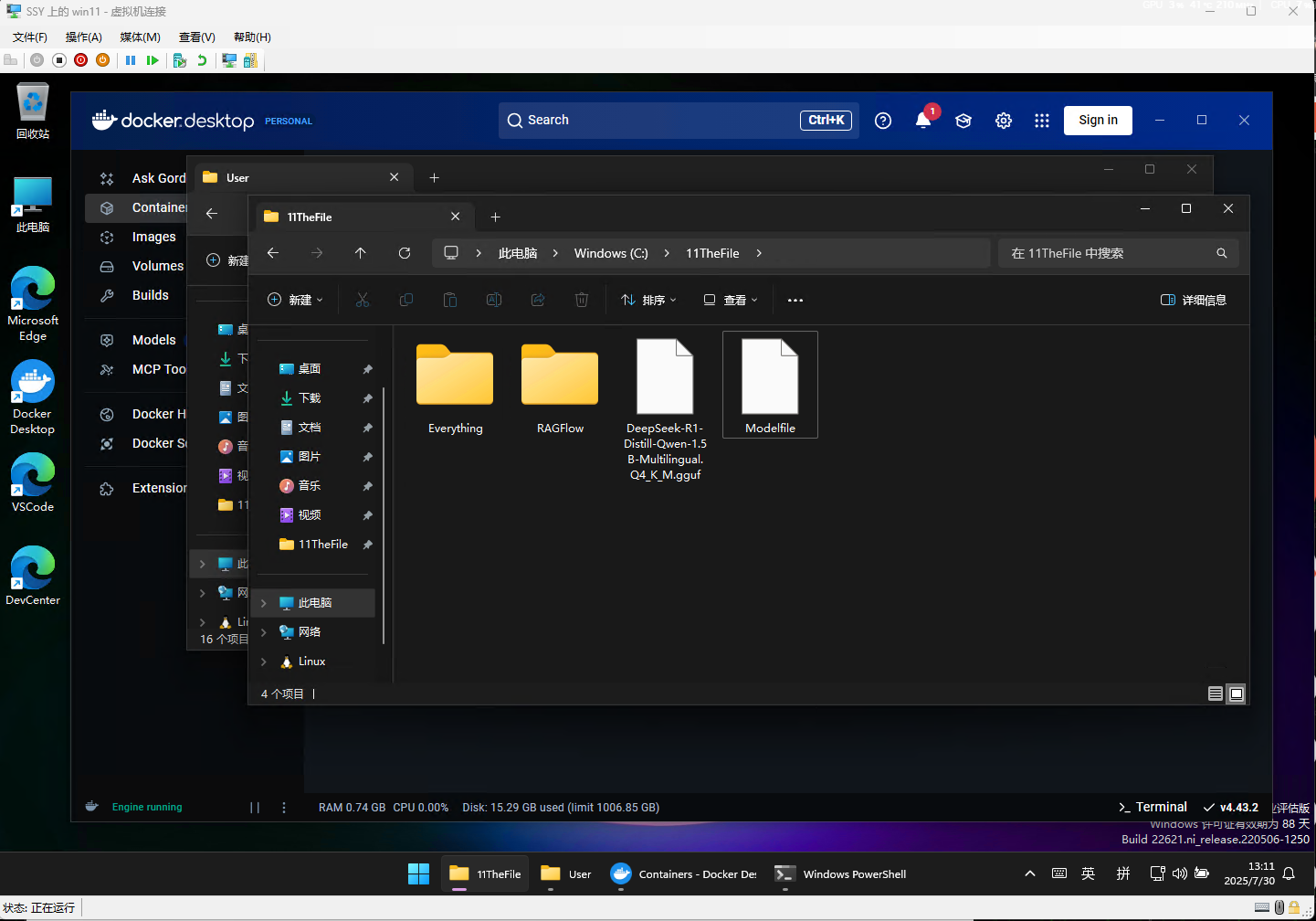The height and width of the screenshot is (921, 1316).
Task: Toggle the 拼 IME mode indicator
Action: [x=1123, y=874]
